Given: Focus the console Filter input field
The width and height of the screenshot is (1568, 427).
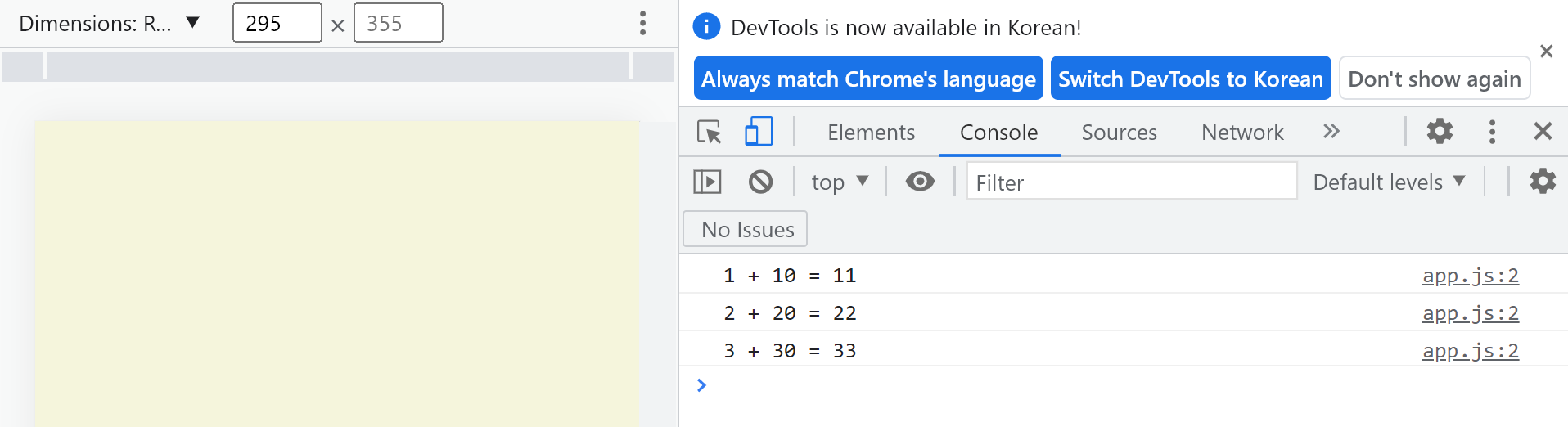Looking at the screenshot, I should point(1132,182).
